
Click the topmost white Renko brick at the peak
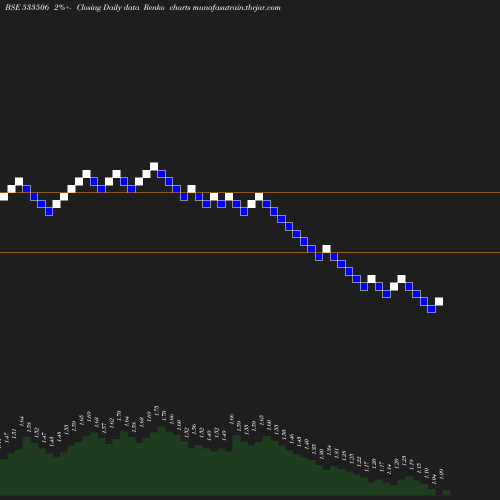click(x=154, y=166)
